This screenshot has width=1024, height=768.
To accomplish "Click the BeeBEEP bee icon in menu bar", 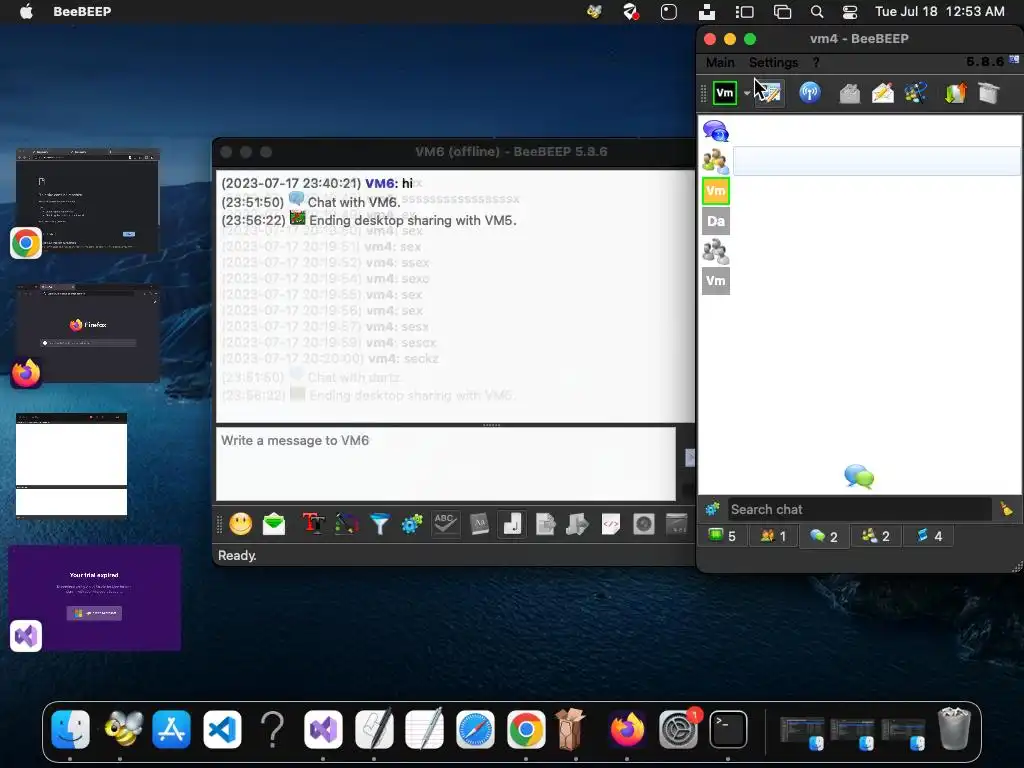I will (594, 11).
